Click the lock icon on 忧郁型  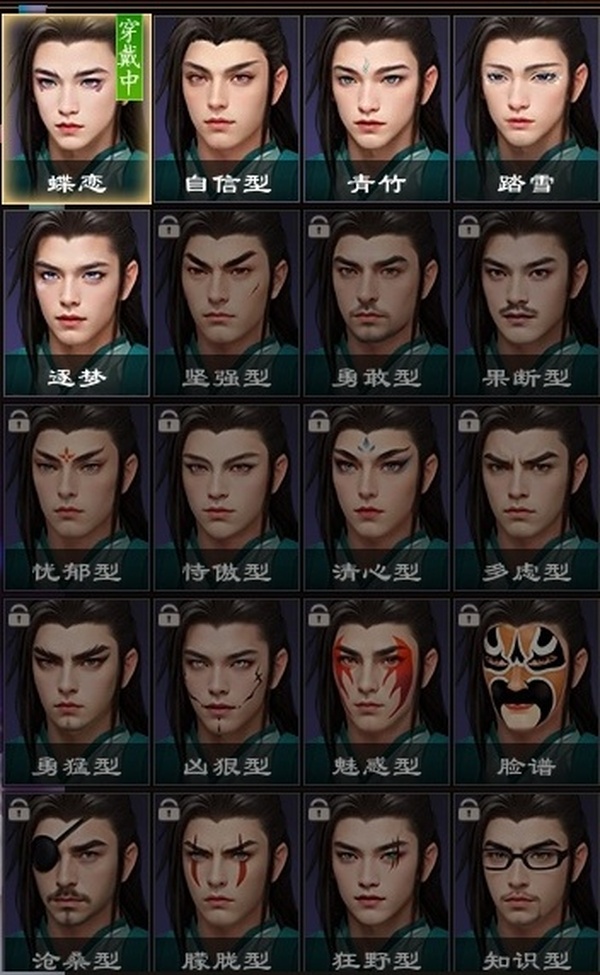click(19, 421)
